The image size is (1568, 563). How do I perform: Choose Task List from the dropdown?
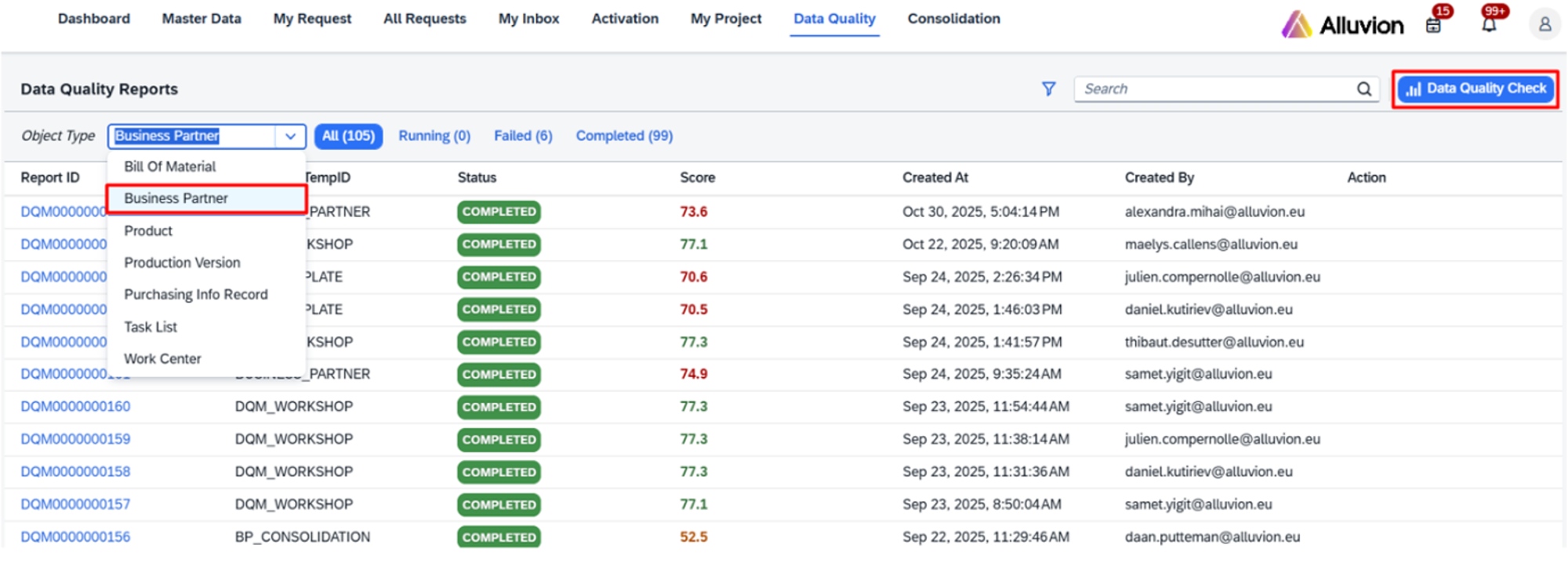[x=206, y=327]
